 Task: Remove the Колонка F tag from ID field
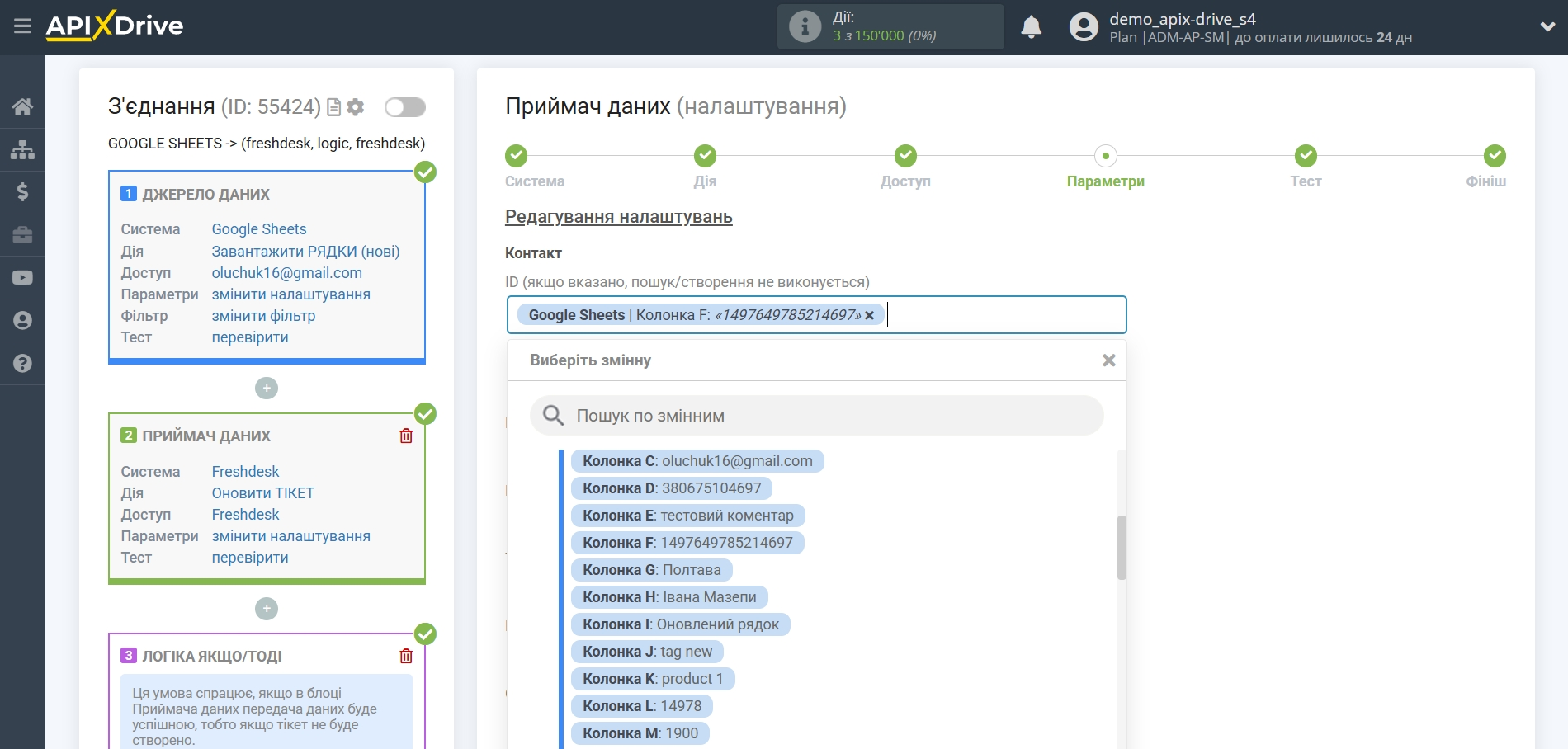point(869,315)
